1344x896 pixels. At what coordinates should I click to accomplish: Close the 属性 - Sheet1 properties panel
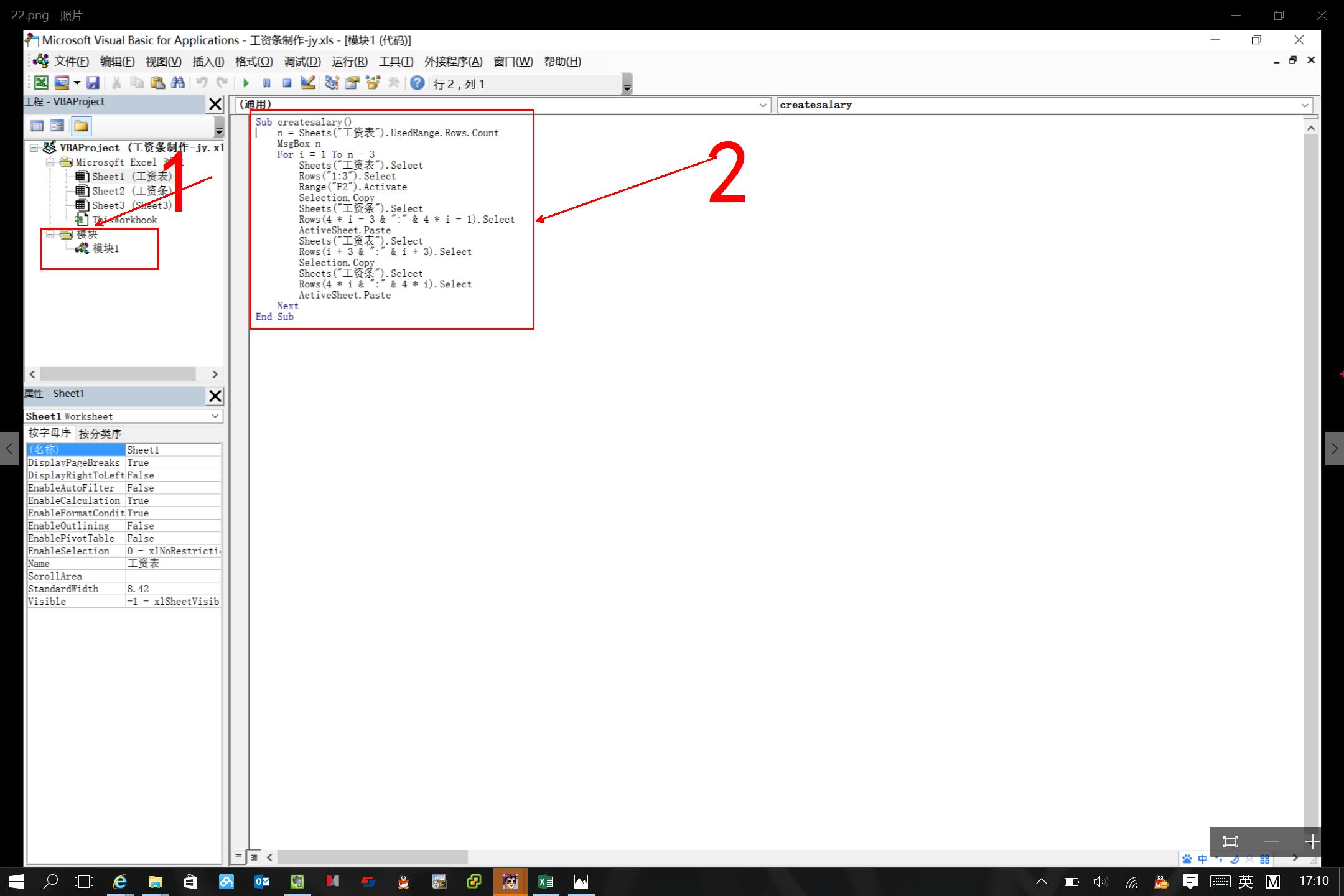pos(215,396)
